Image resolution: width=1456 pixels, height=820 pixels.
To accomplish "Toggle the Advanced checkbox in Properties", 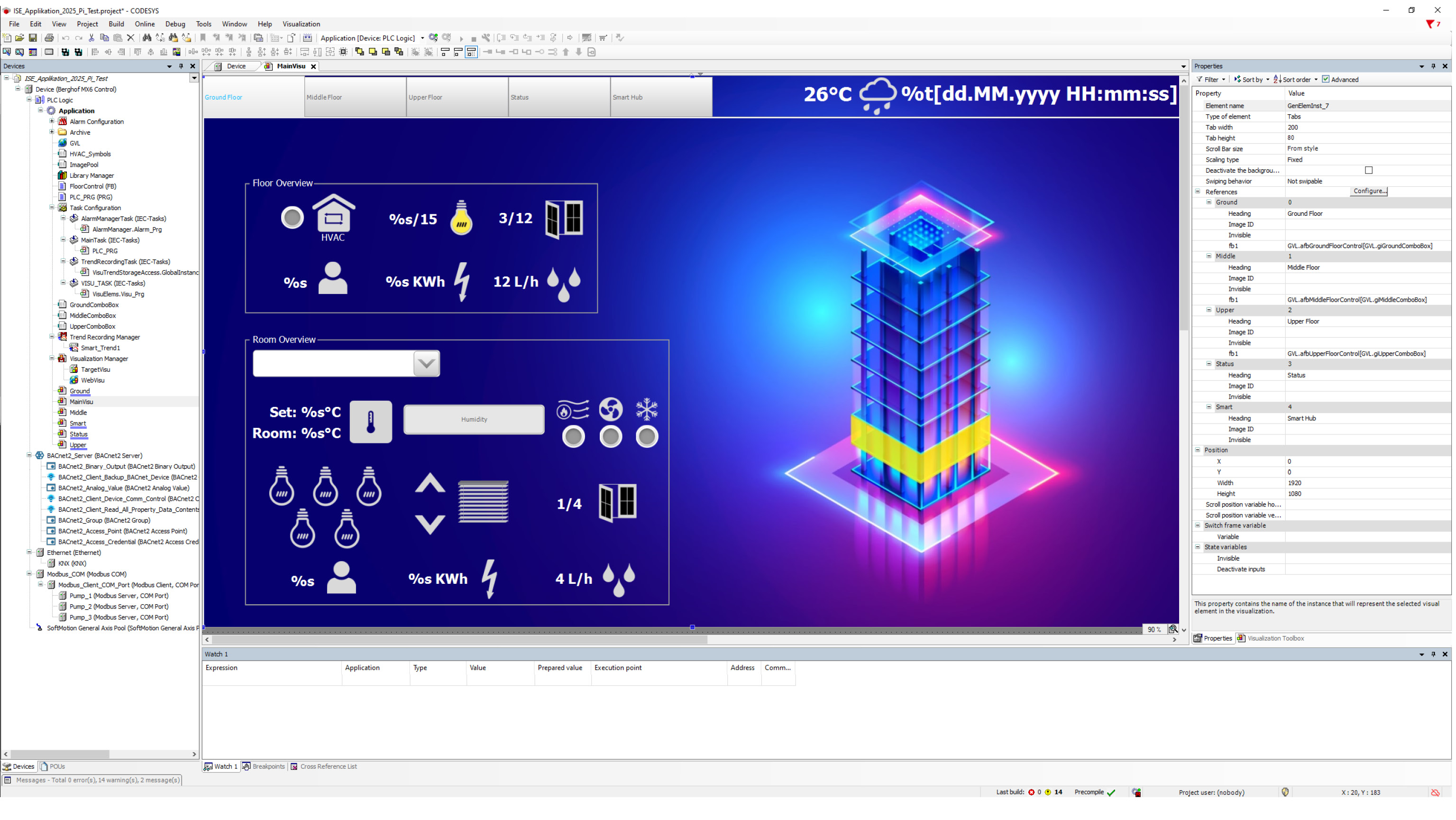I will coord(1326,79).
